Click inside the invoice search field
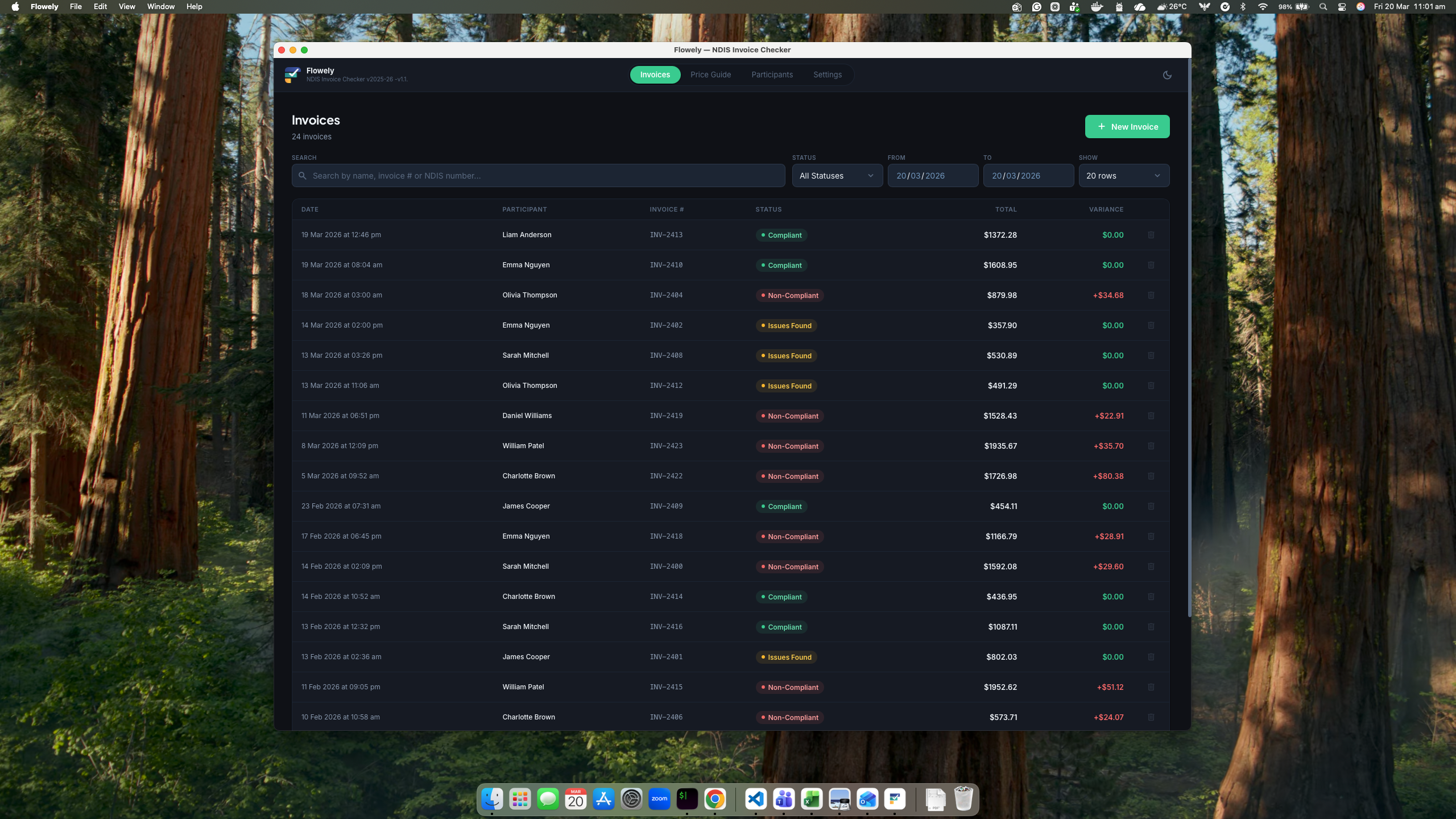Viewport: 1456px width, 819px height. (538, 175)
